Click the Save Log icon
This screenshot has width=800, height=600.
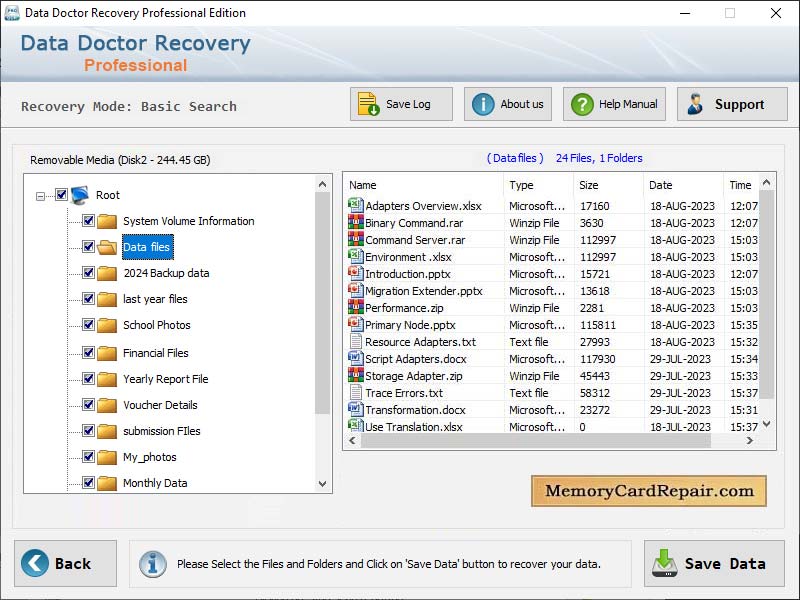click(x=366, y=103)
